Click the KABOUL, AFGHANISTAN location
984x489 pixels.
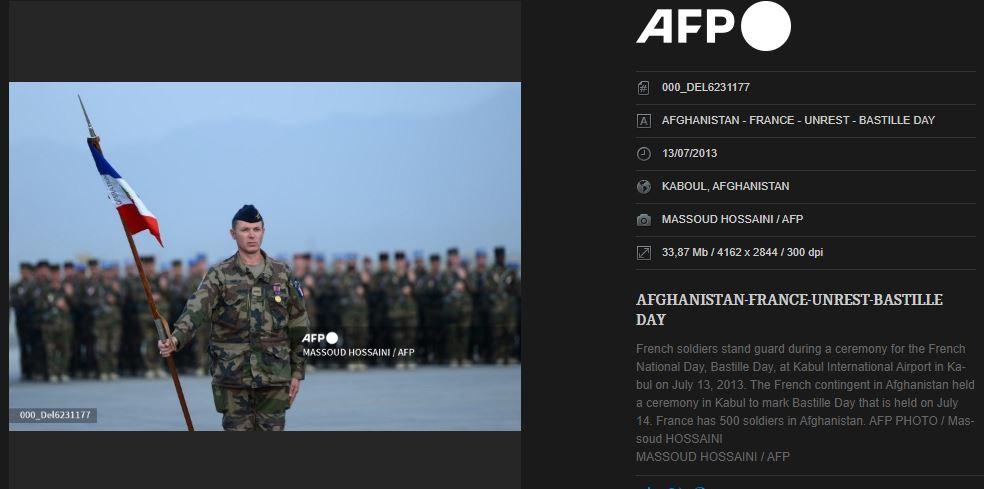[x=725, y=186]
